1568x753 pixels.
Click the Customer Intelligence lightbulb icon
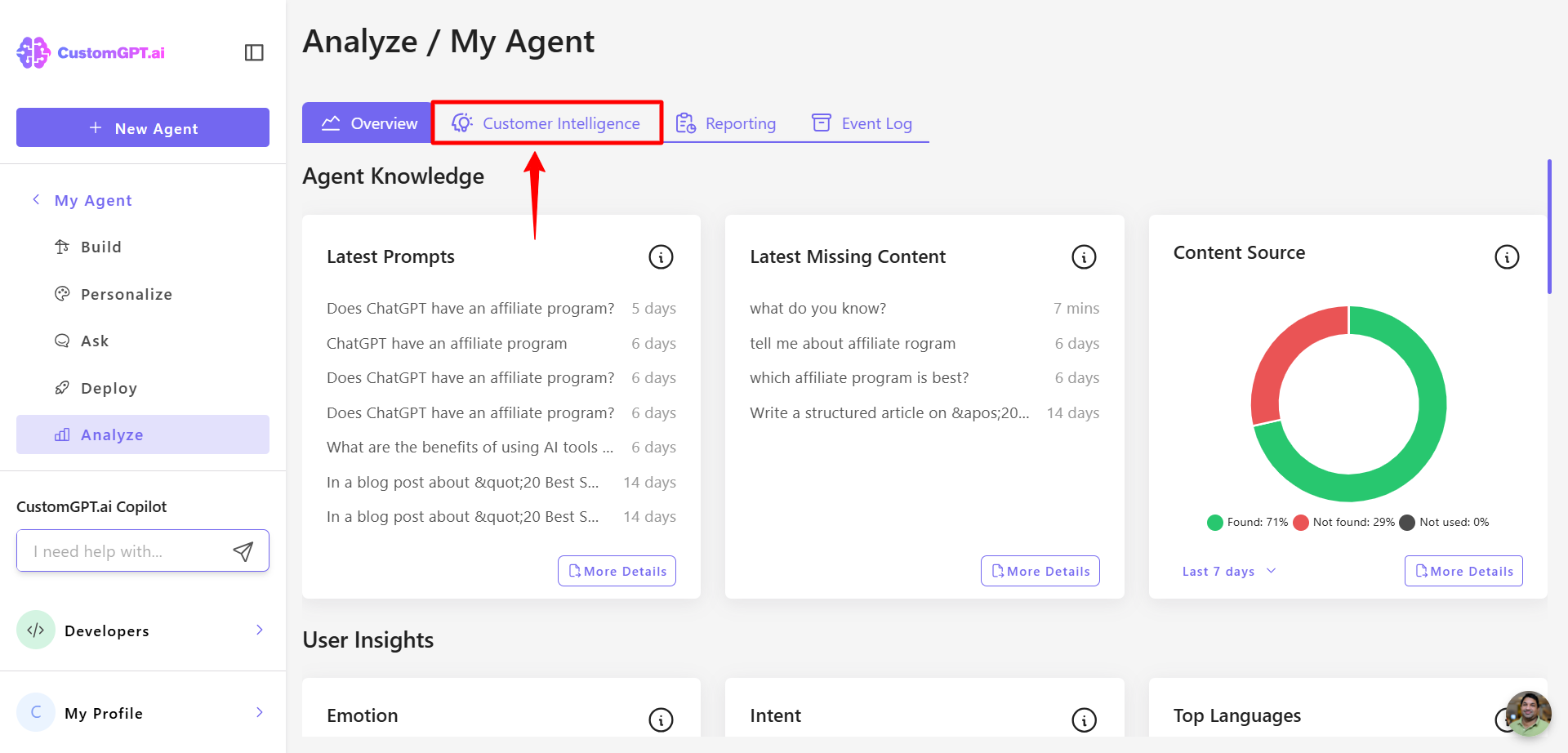point(462,123)
